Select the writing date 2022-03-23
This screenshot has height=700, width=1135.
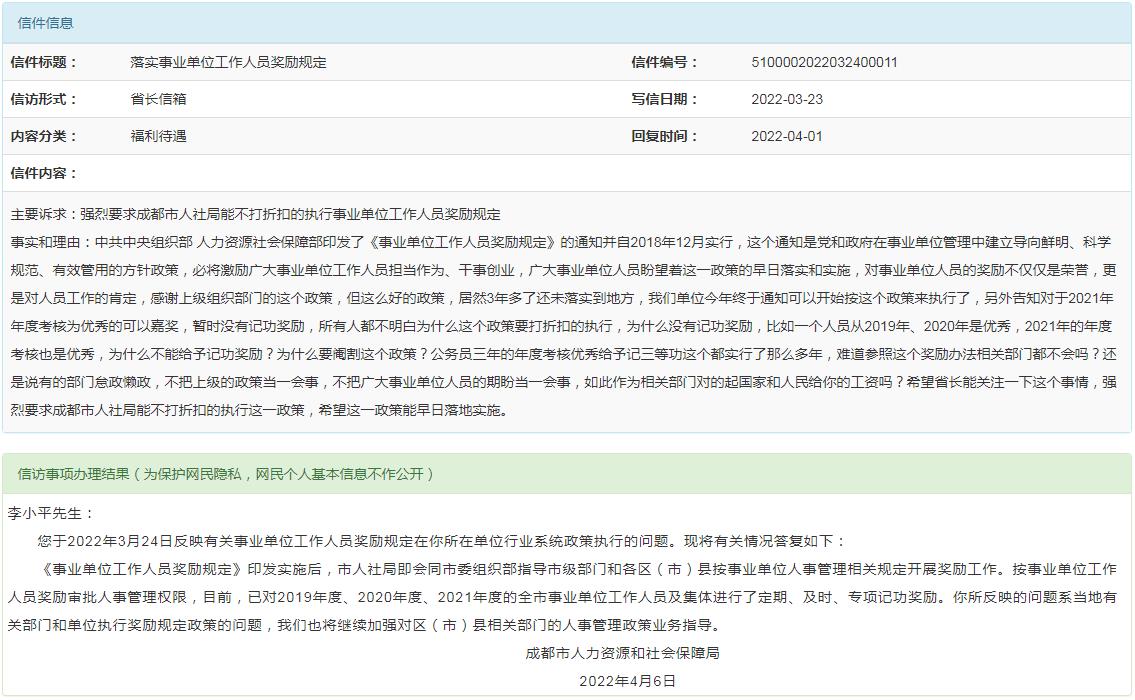(787, 99)
